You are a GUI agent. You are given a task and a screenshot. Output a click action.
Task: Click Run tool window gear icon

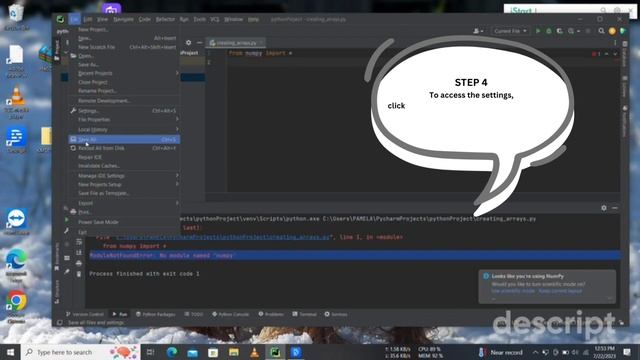(x=604, y=208)
